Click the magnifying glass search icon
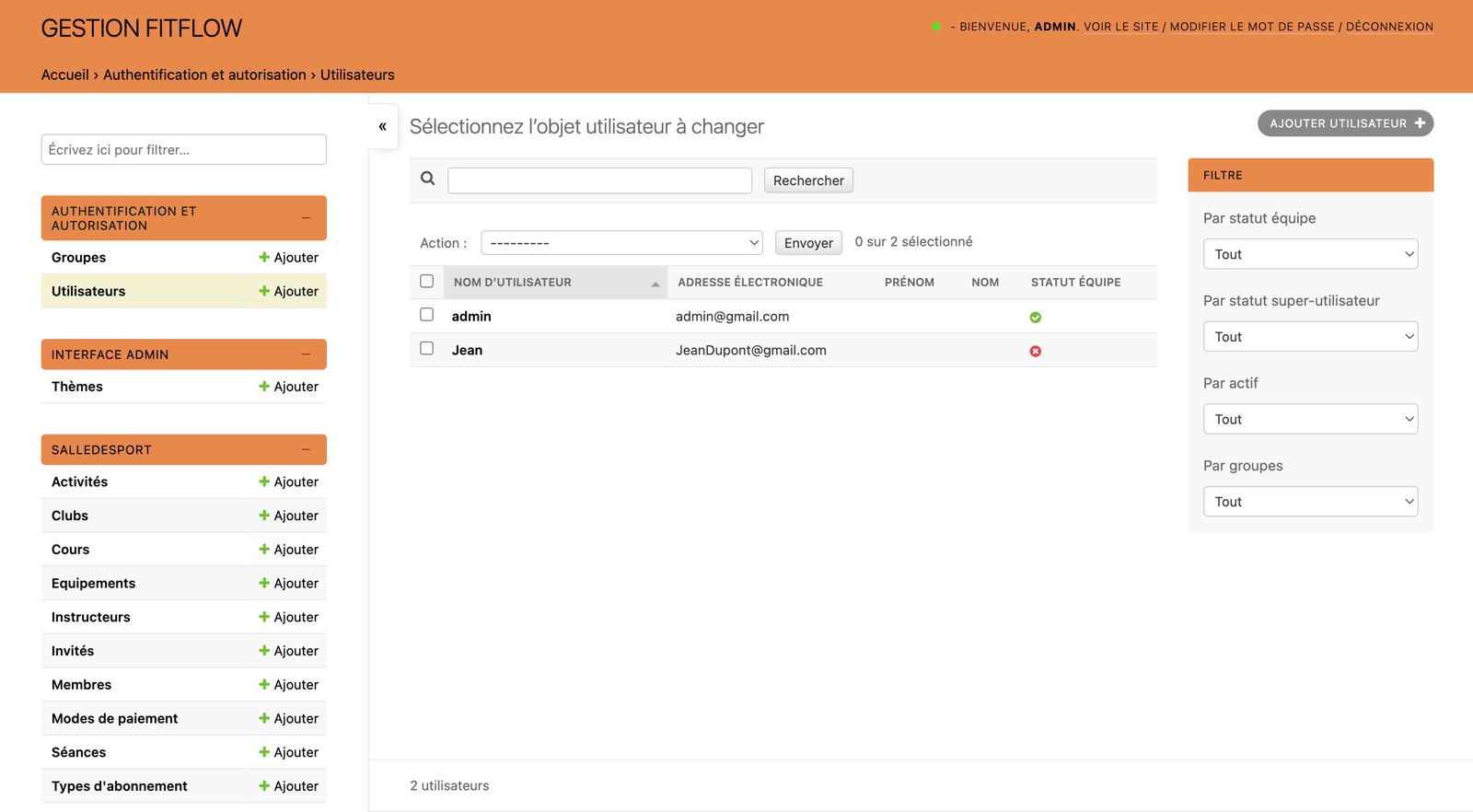This screenshot has height=812, width=1473. click(x=428, y=179)
